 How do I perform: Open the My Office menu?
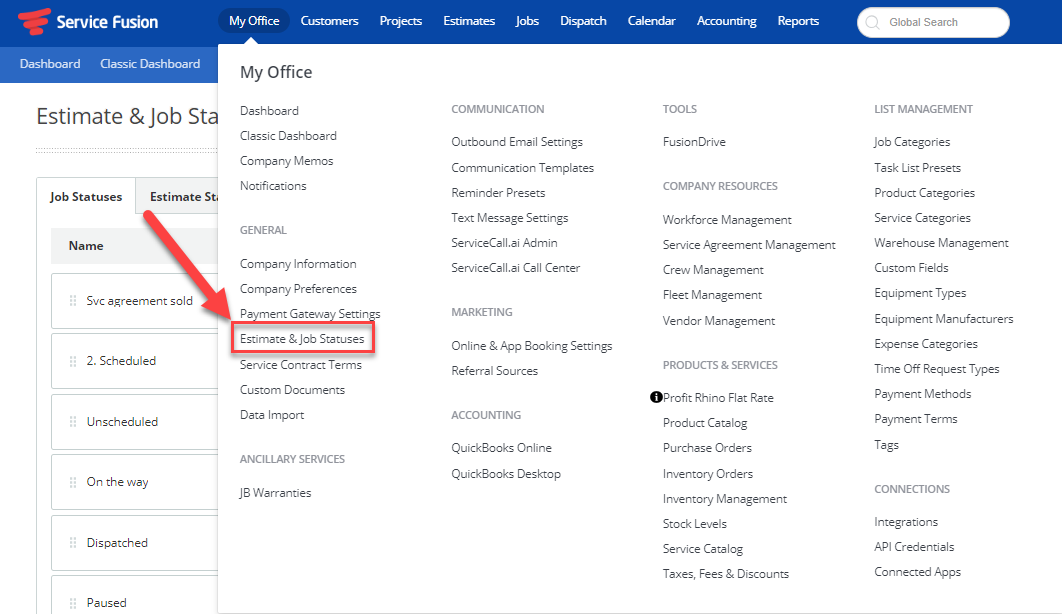254,21
